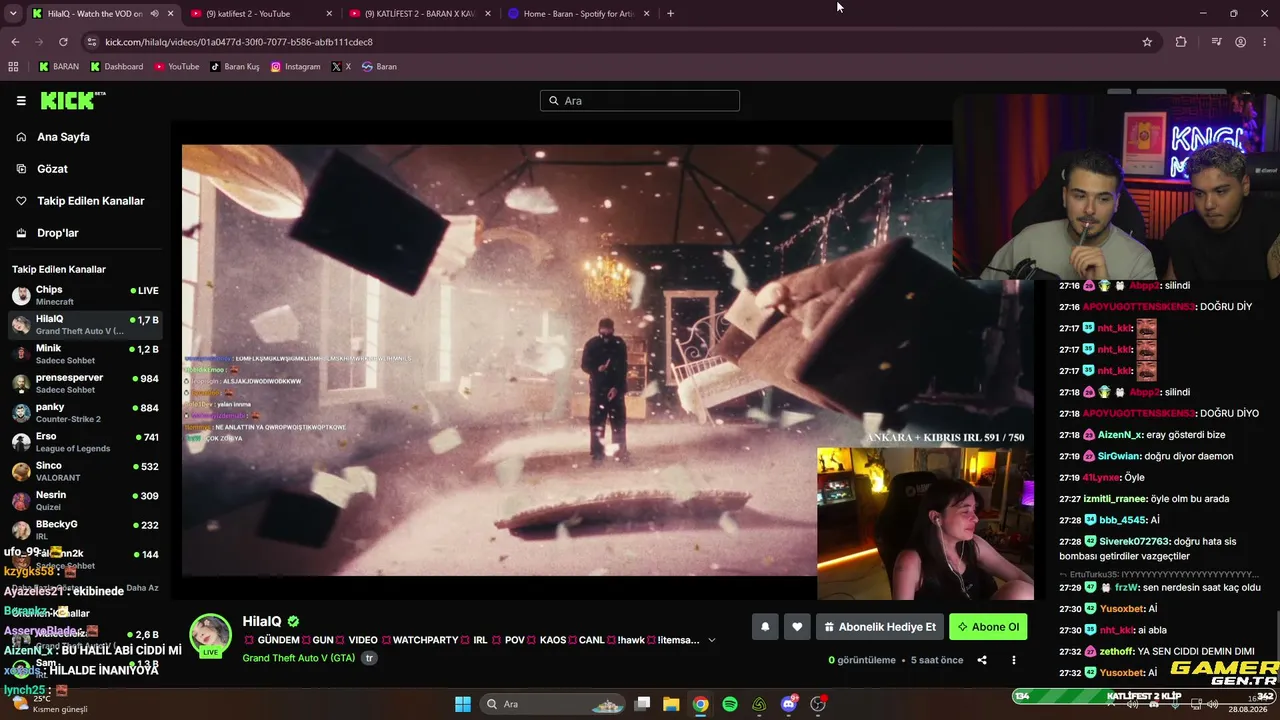Switch to the KATLİFEST 2 - BARAN X tab
The width and height of the screenshot is (1280, 720).
click(420, 14)
